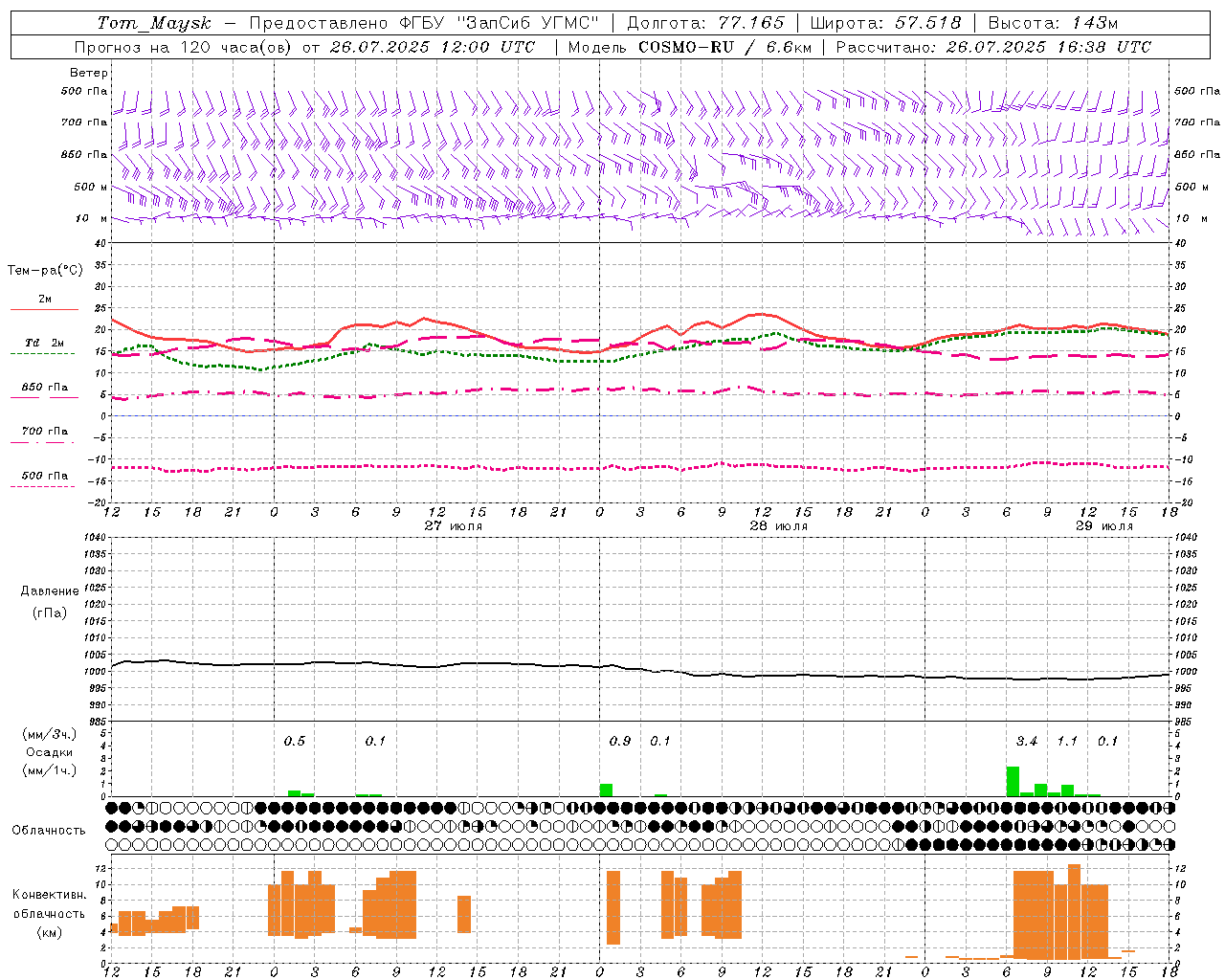The image size is (1225, 980).
Task: Select the 3.4 precipitation total value
Action: 1027,742
